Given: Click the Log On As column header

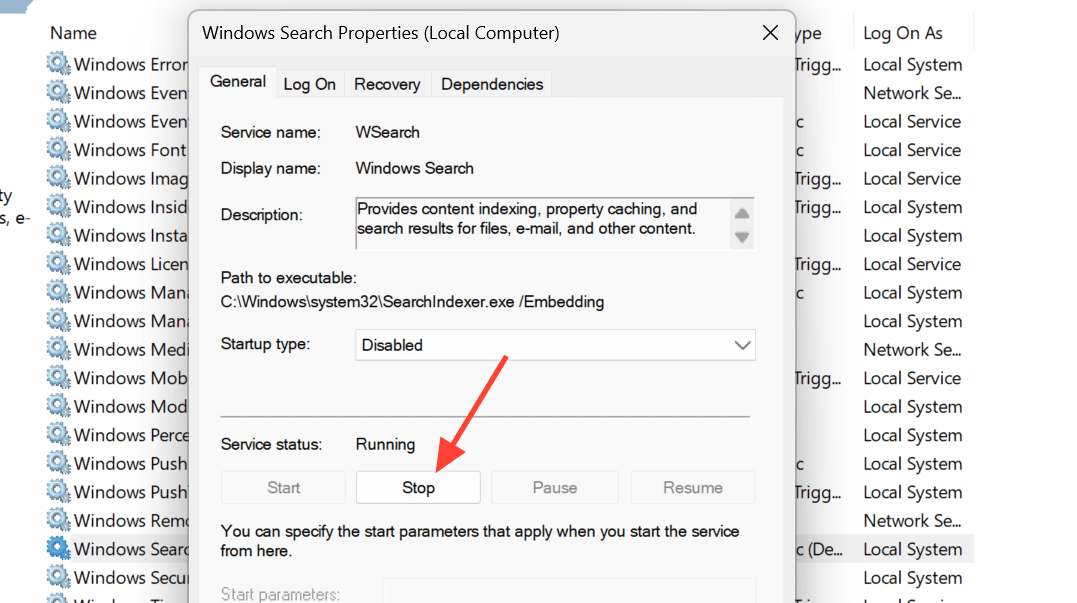Looking at the screenshot, I should (903, 33).
